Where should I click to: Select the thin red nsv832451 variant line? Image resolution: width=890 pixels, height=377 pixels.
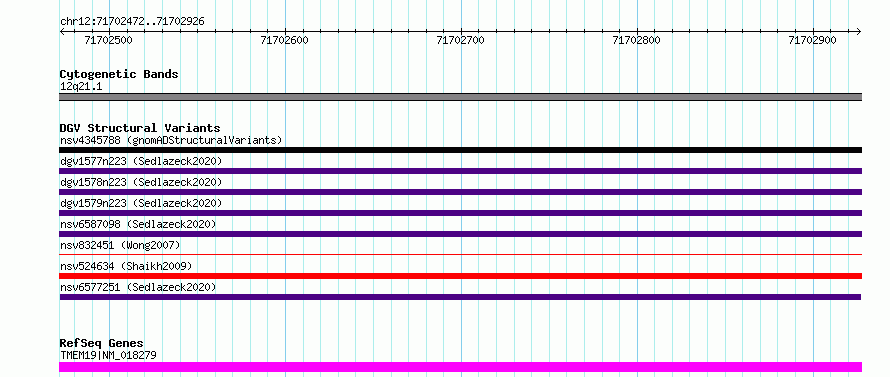pyautogui.click(x=460, y=254)
